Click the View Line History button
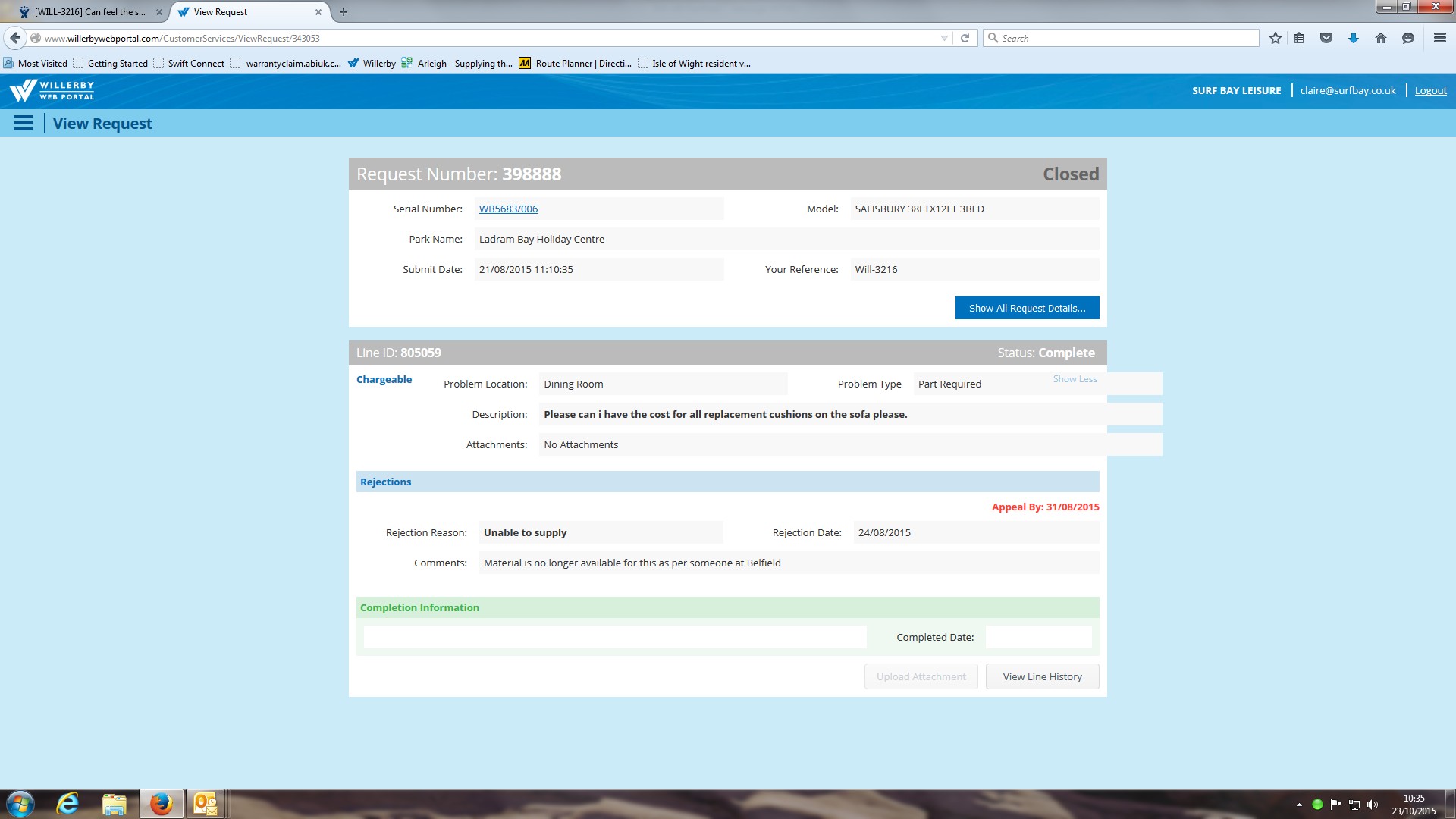Image resolution: width=1456 pixels, height=819 pixels. (x=1042, y=677)
